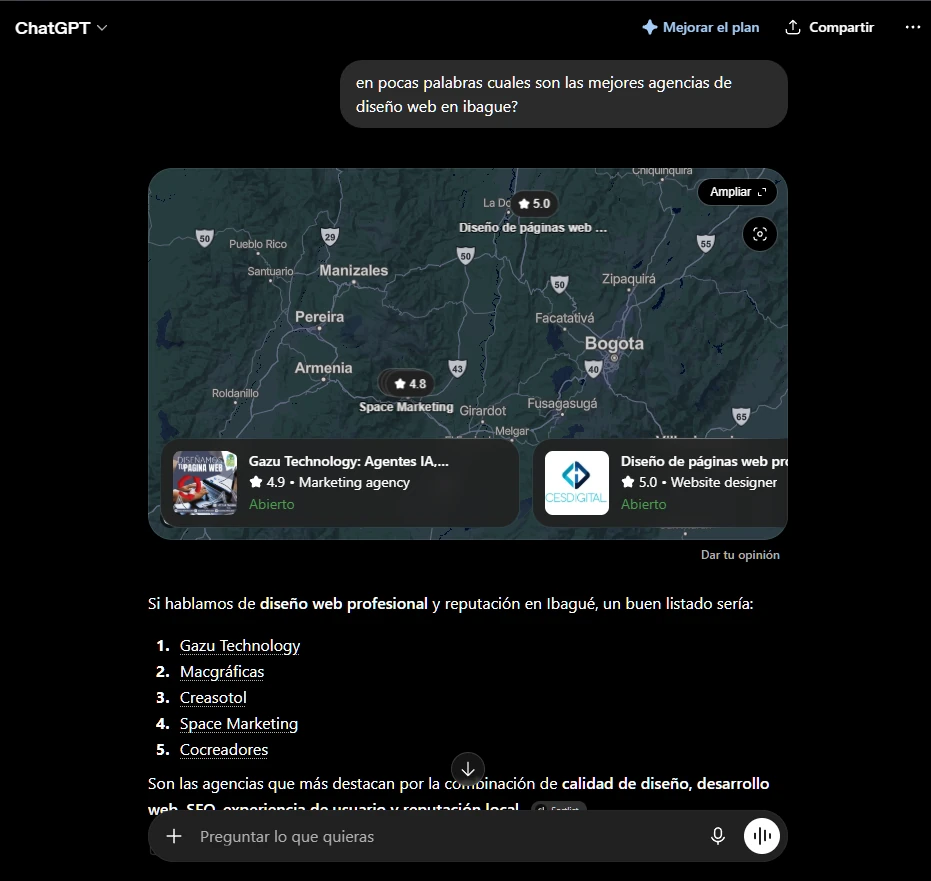Click the Mejorar el plan button
This screenshot has width=931, height=881.
(701, 27)
